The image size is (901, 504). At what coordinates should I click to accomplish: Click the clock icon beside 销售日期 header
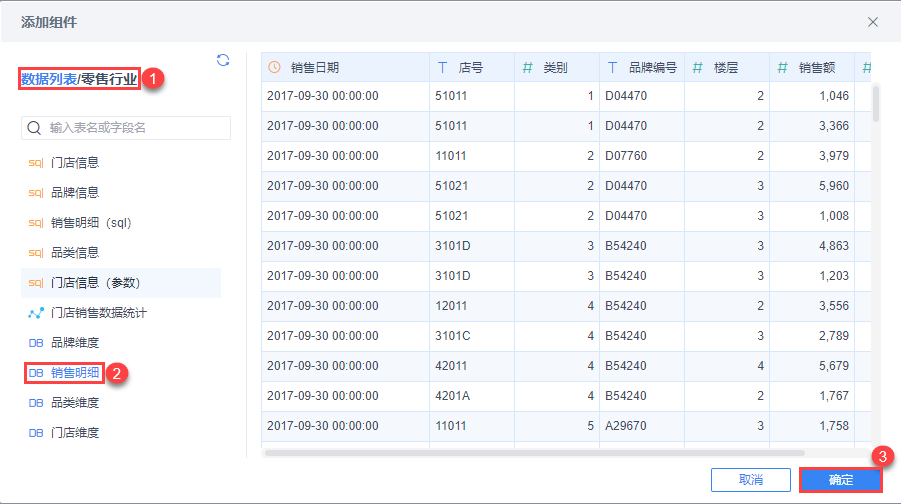[x=275, y=68]
